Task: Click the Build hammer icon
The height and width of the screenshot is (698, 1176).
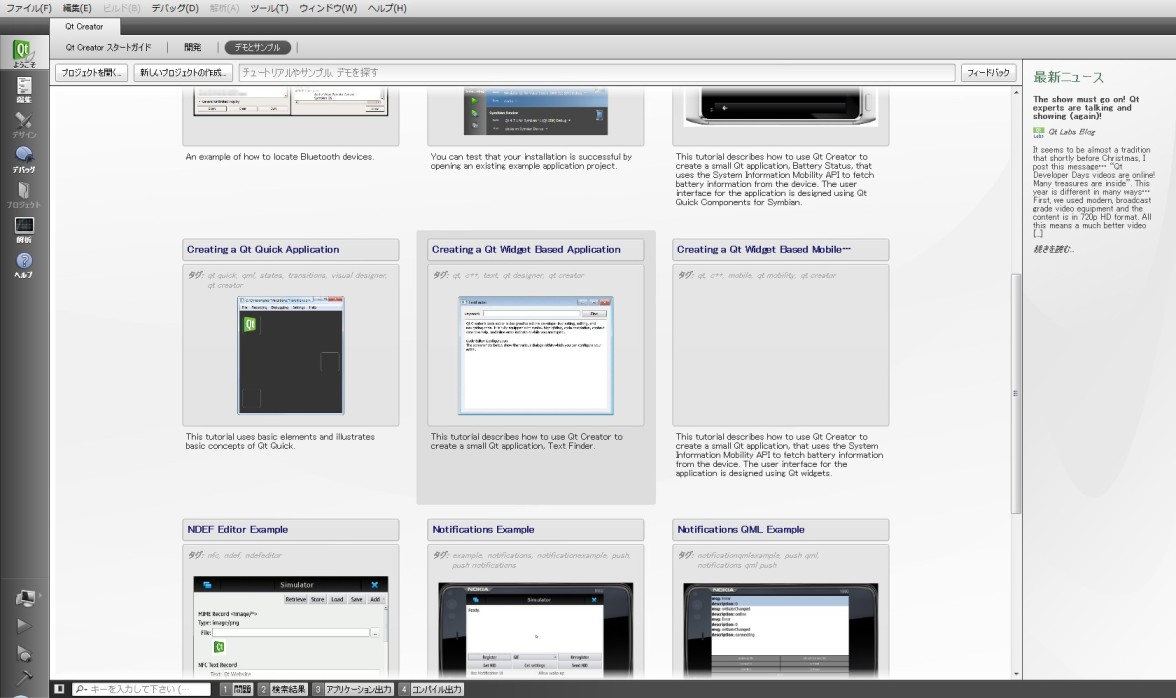Action: click(x=23, y=678)
